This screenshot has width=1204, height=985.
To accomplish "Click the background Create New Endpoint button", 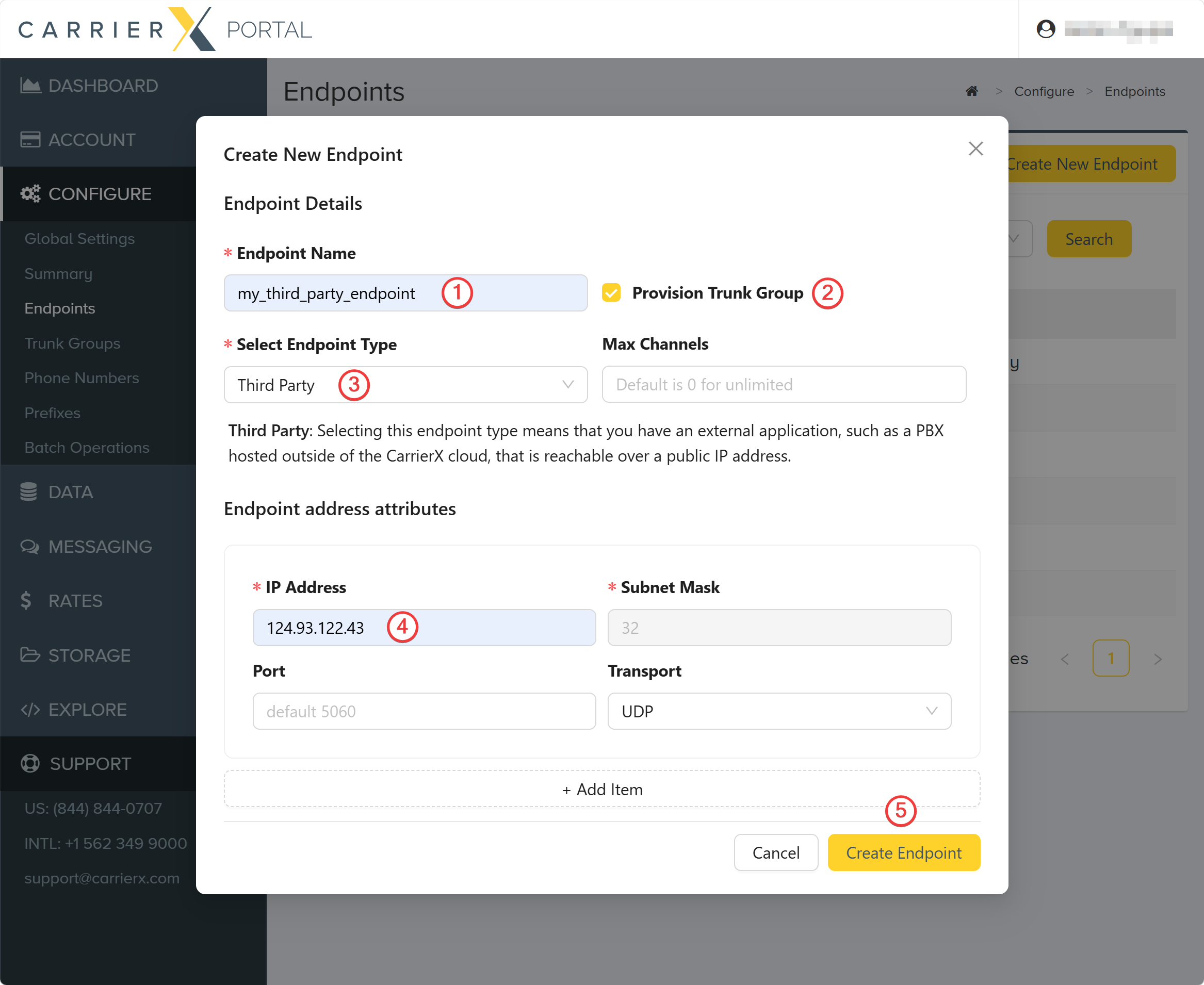I will click(x=1091, y=164).
